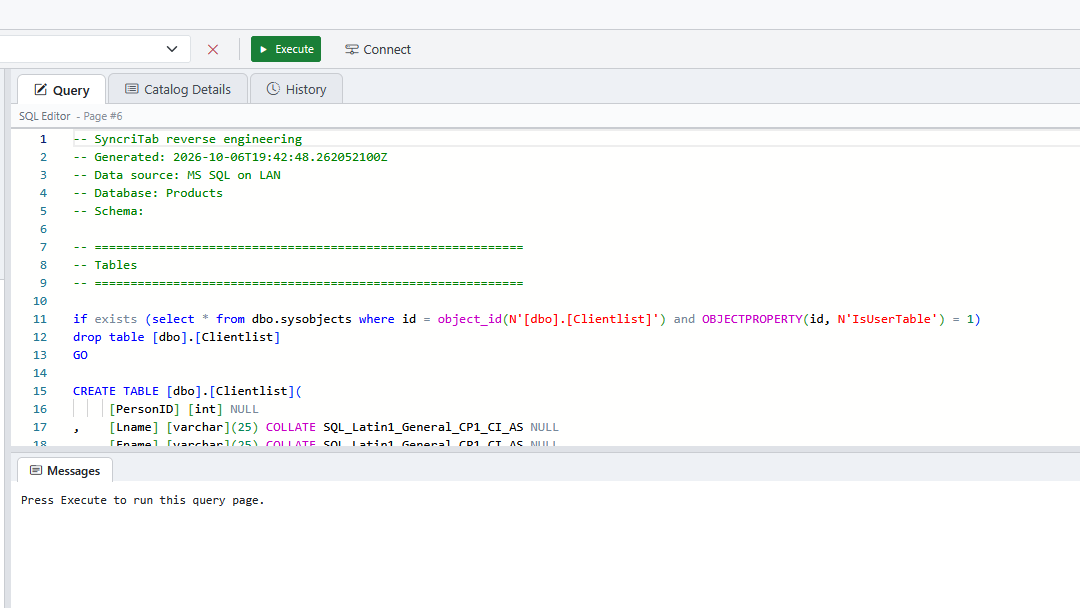The image size is (1080, 608).
Task: Click the Tables comment on line 8
Action: (105, 265)
